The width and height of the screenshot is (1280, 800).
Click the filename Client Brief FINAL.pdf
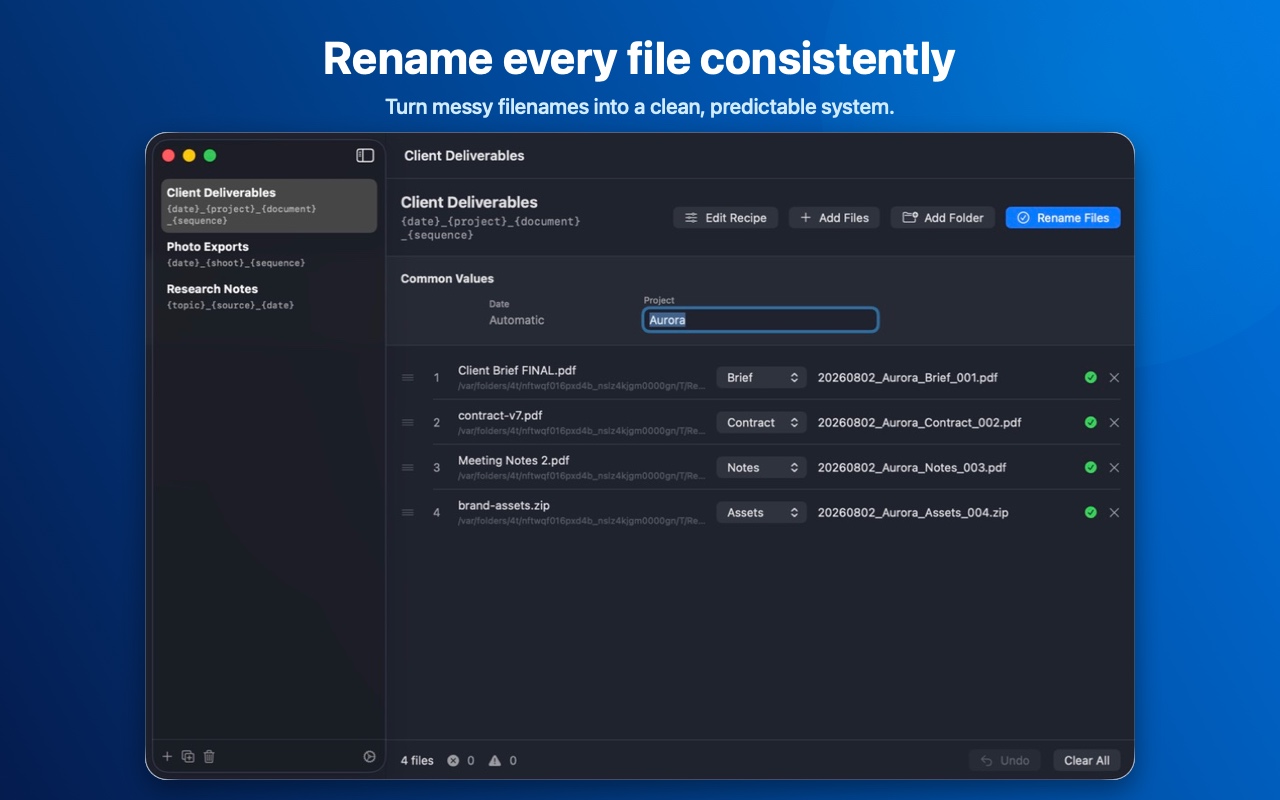[x=517, y=370]
